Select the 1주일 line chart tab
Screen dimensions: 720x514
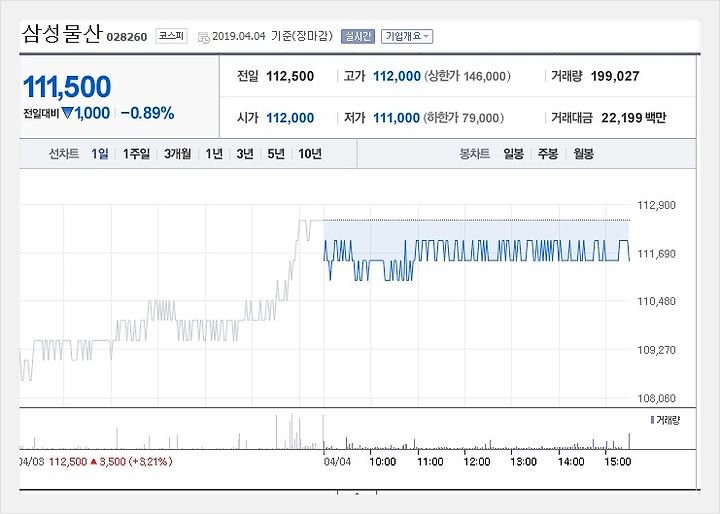tap(136, 153)
